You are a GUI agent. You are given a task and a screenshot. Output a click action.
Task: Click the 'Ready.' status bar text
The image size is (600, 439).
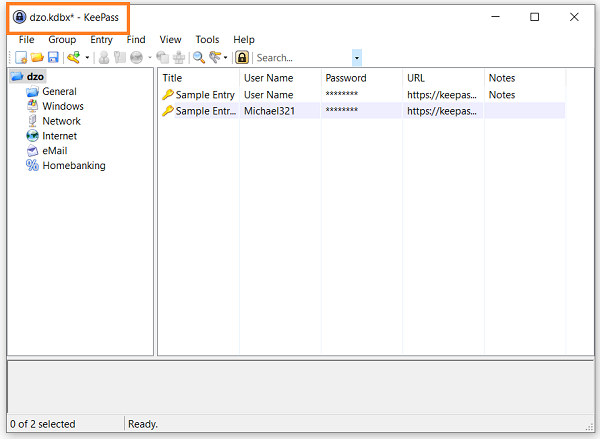point(143,424)
